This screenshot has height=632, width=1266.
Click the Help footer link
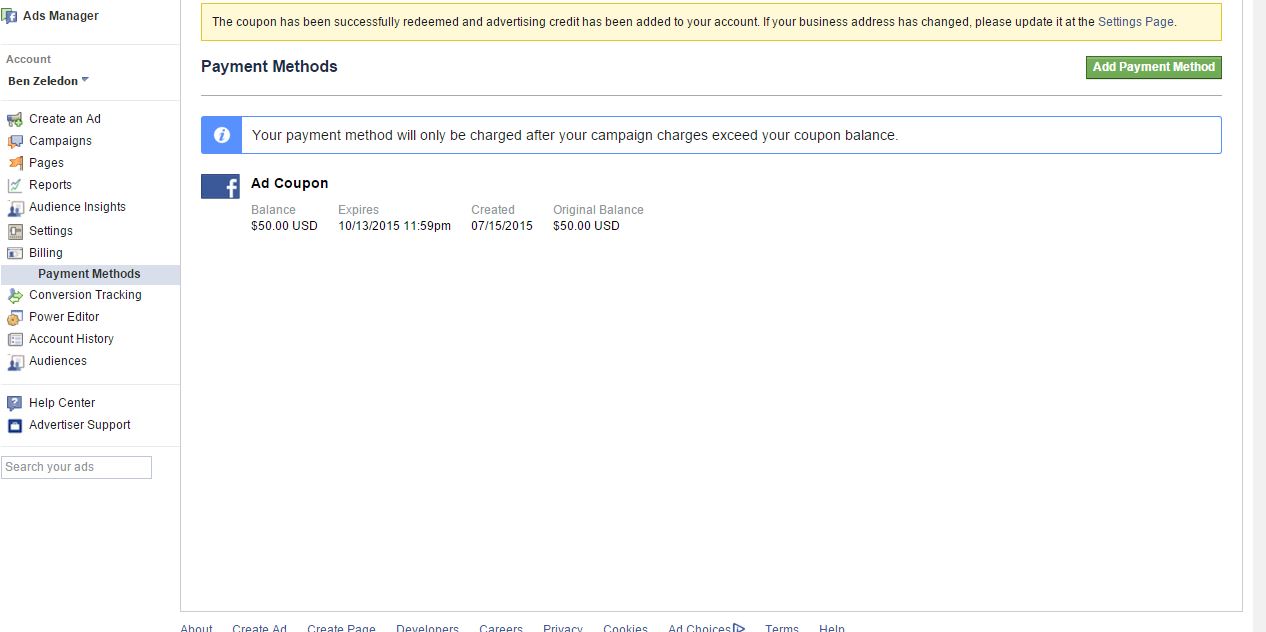(x=832, y=628)
